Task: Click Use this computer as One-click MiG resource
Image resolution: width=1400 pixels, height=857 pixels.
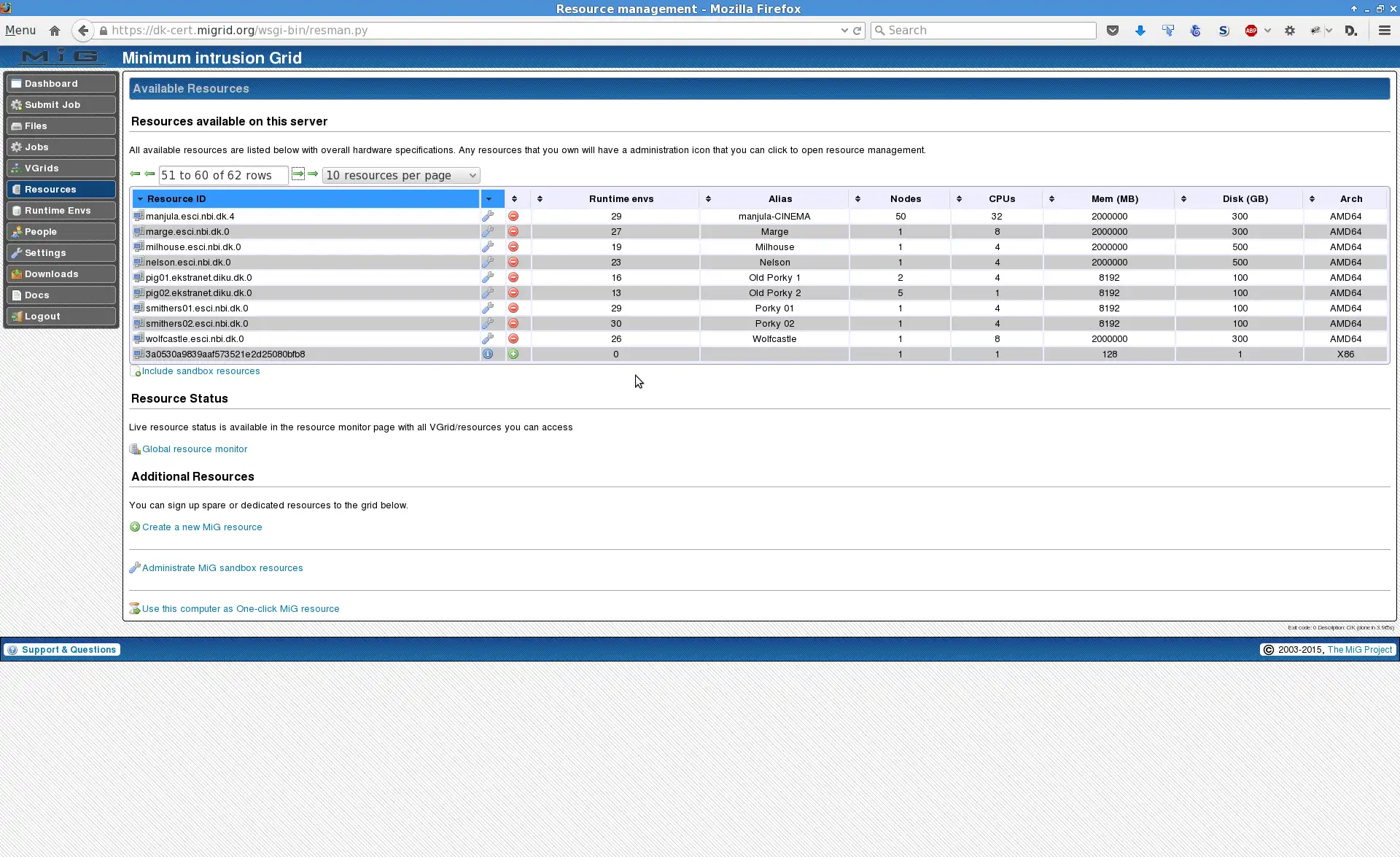Action: tap(241, 608)
